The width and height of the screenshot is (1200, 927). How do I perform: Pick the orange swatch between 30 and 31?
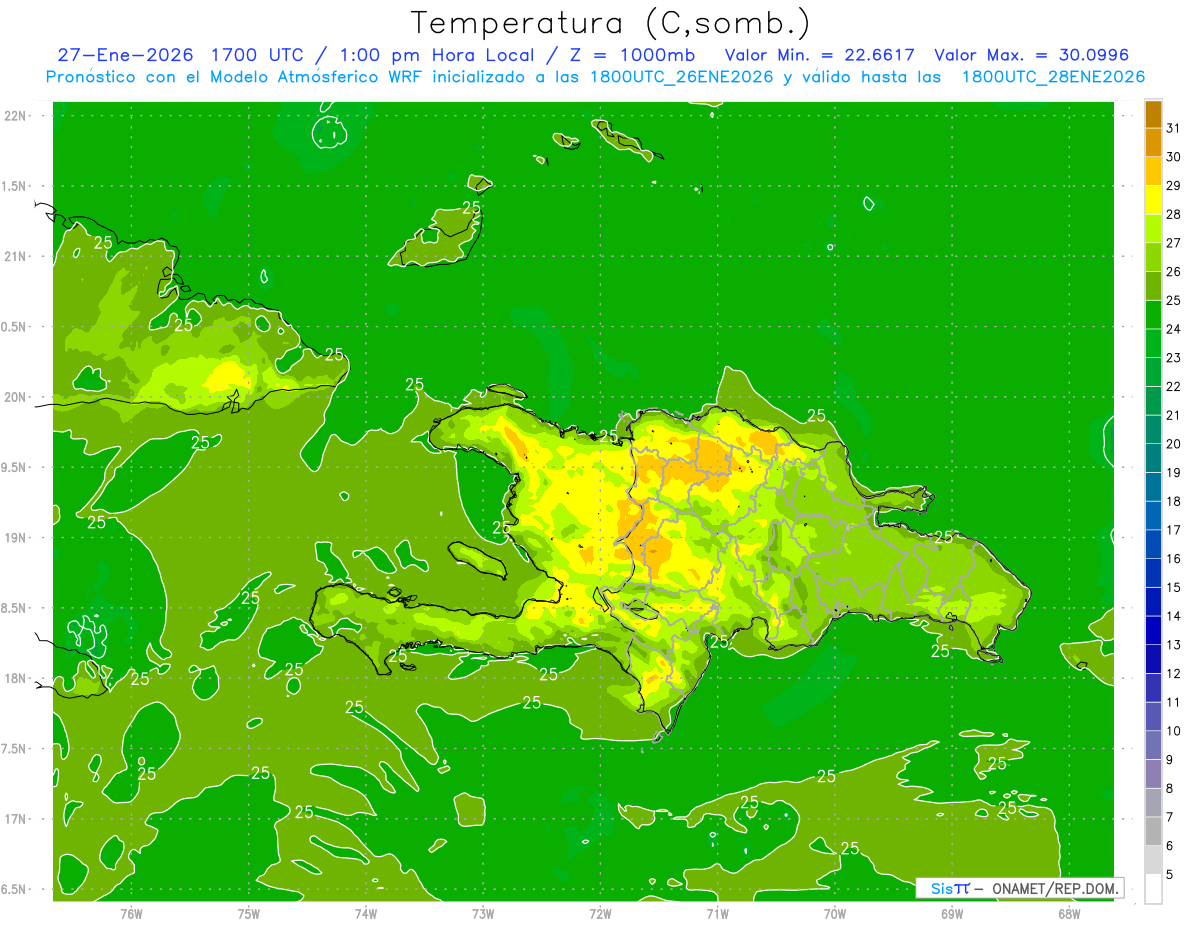point(1153,143)
